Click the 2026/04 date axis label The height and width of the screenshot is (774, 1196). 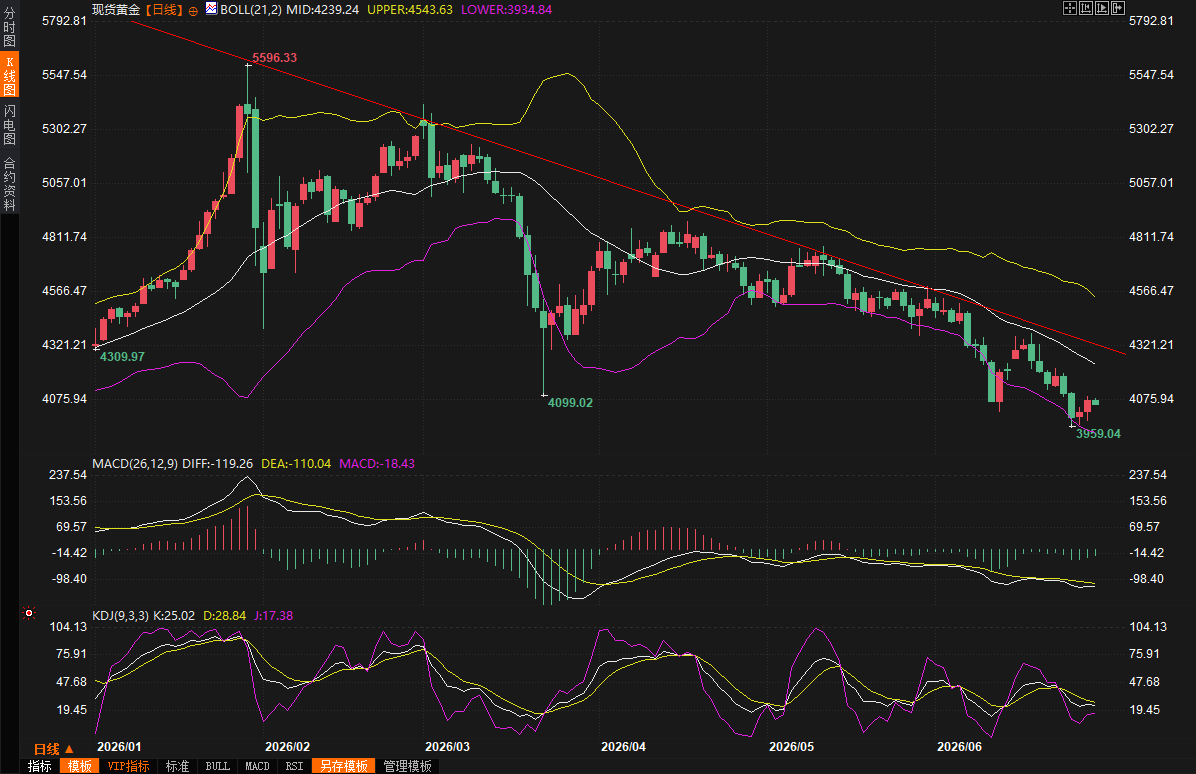[623, 747]
